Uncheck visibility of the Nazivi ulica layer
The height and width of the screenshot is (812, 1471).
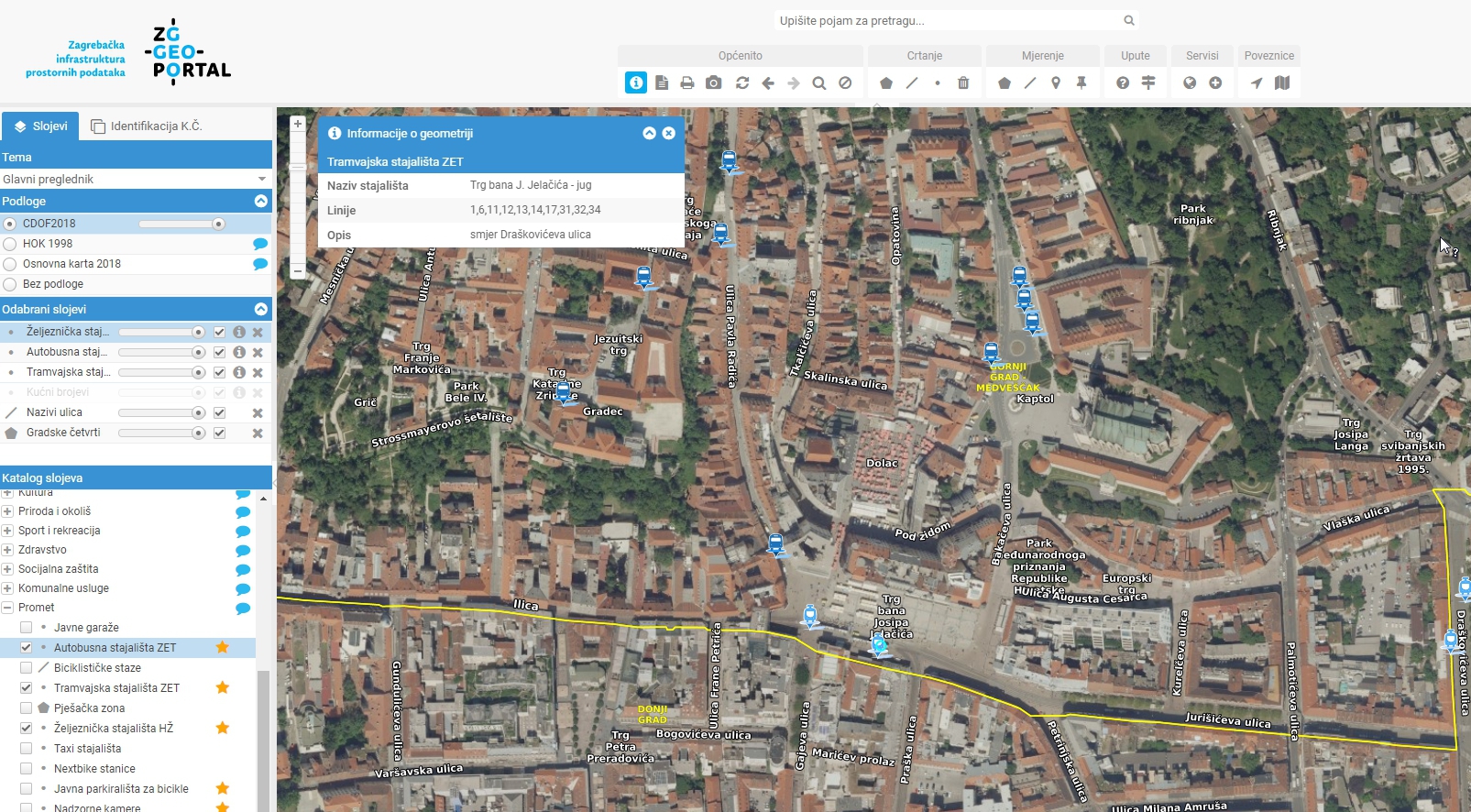coord(219,412)
